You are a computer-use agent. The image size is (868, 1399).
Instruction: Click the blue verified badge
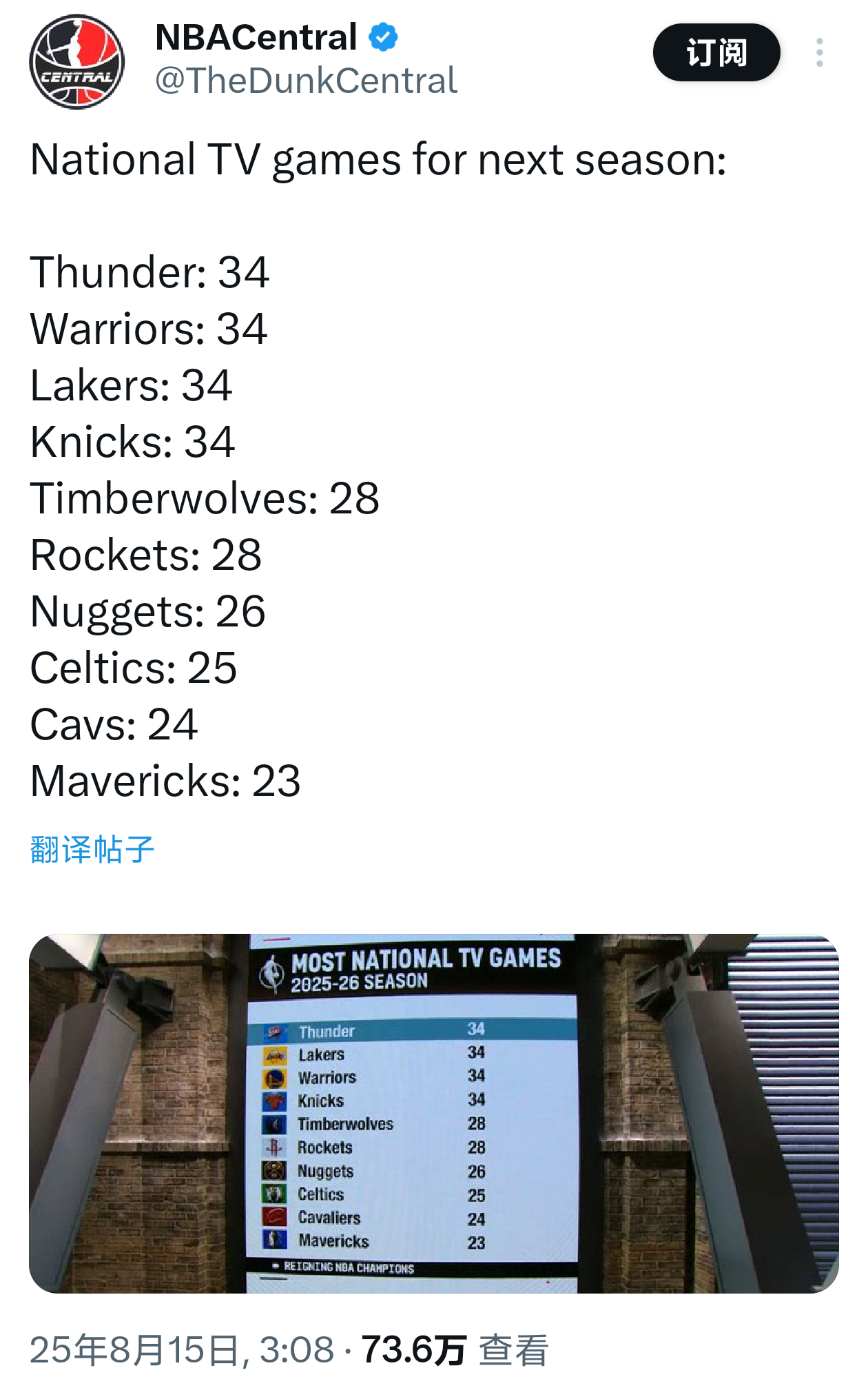pos(383,37)
